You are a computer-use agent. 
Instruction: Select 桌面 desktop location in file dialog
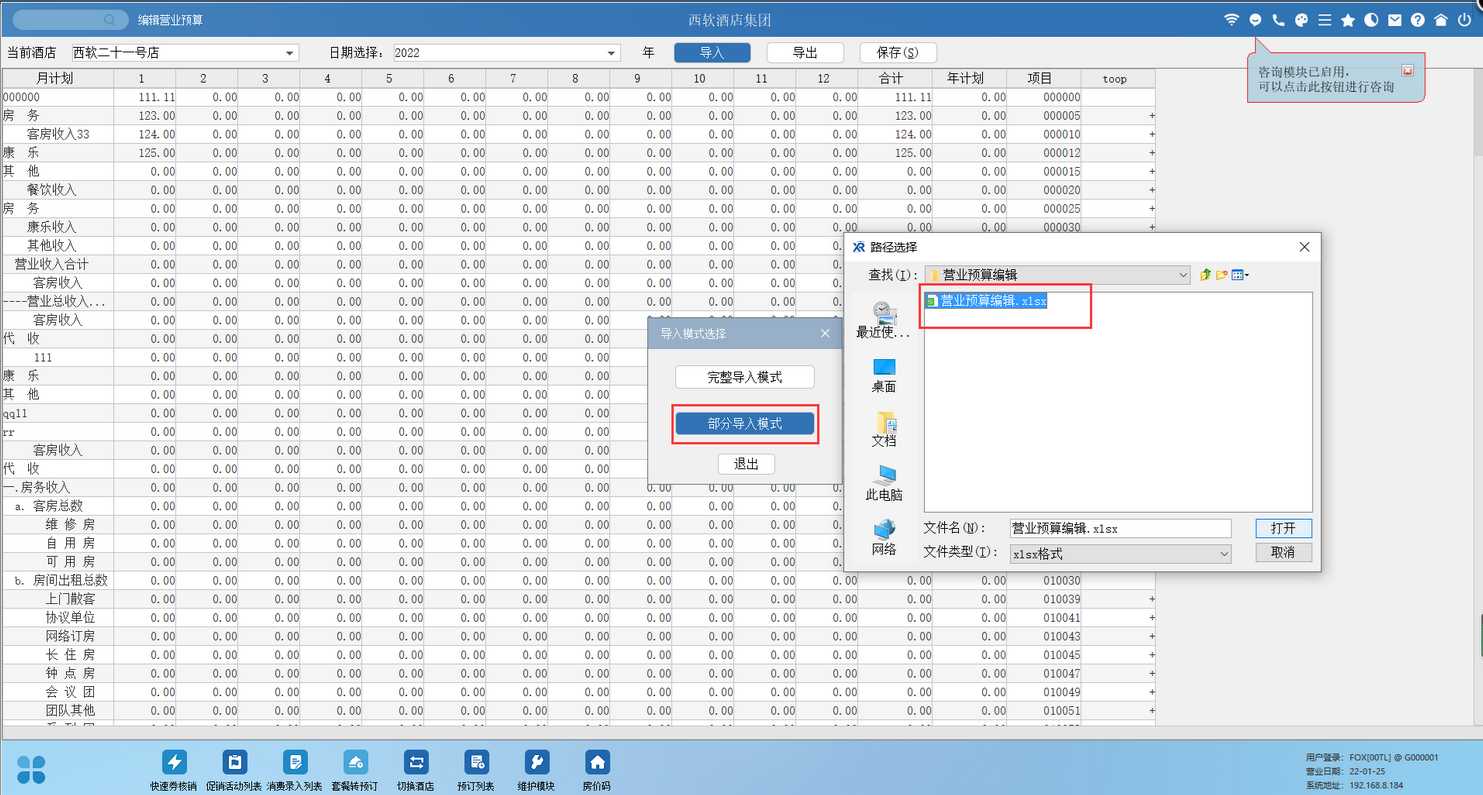(884, 375)
